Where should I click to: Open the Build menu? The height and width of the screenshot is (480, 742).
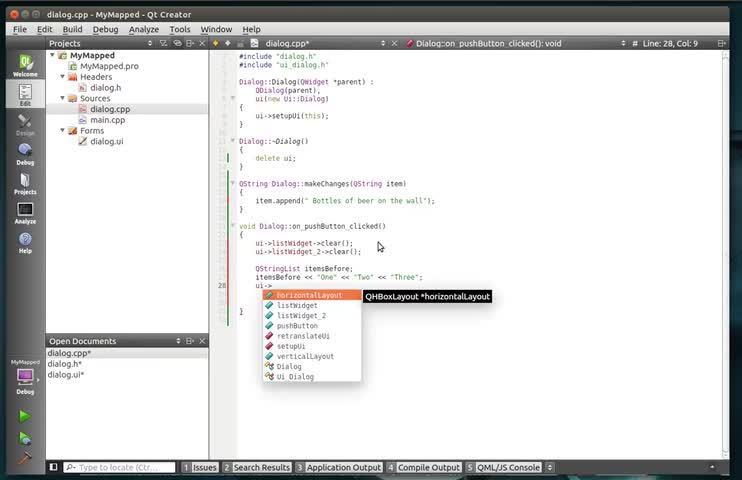pos(72,30)
